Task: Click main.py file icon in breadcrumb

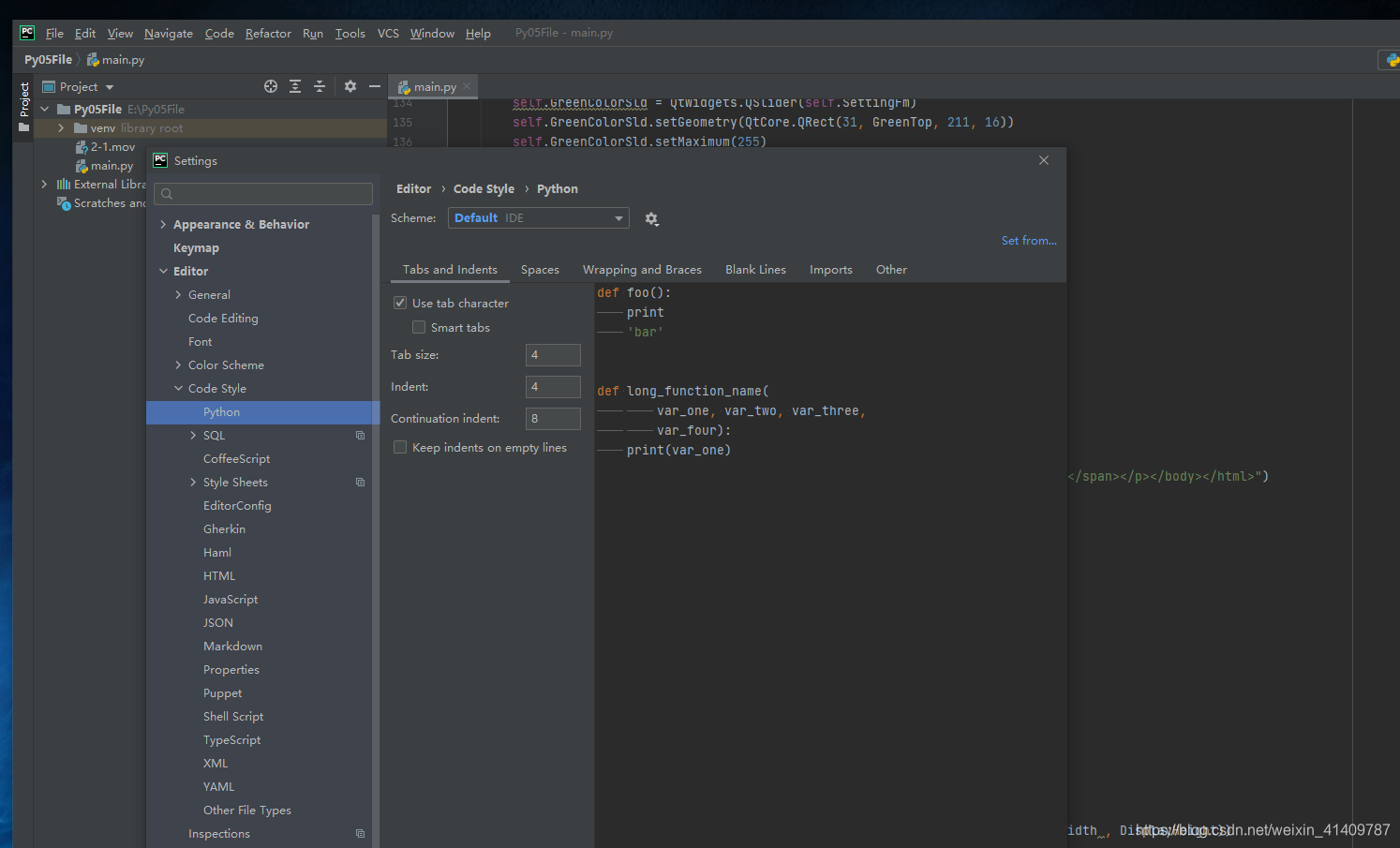Action: coord(93,60)
